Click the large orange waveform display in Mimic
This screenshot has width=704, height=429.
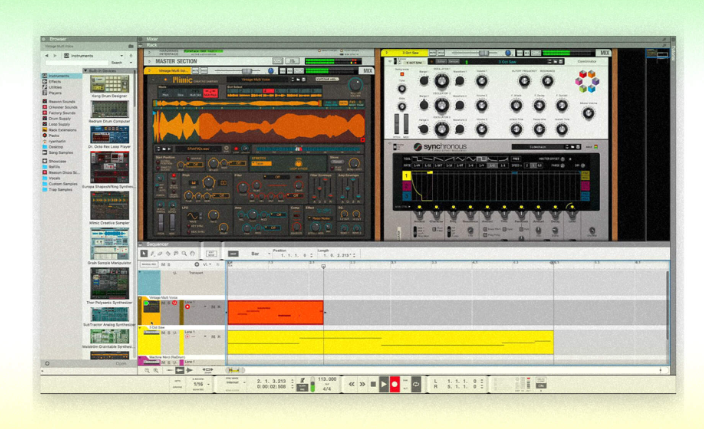(x=259, y=126)
